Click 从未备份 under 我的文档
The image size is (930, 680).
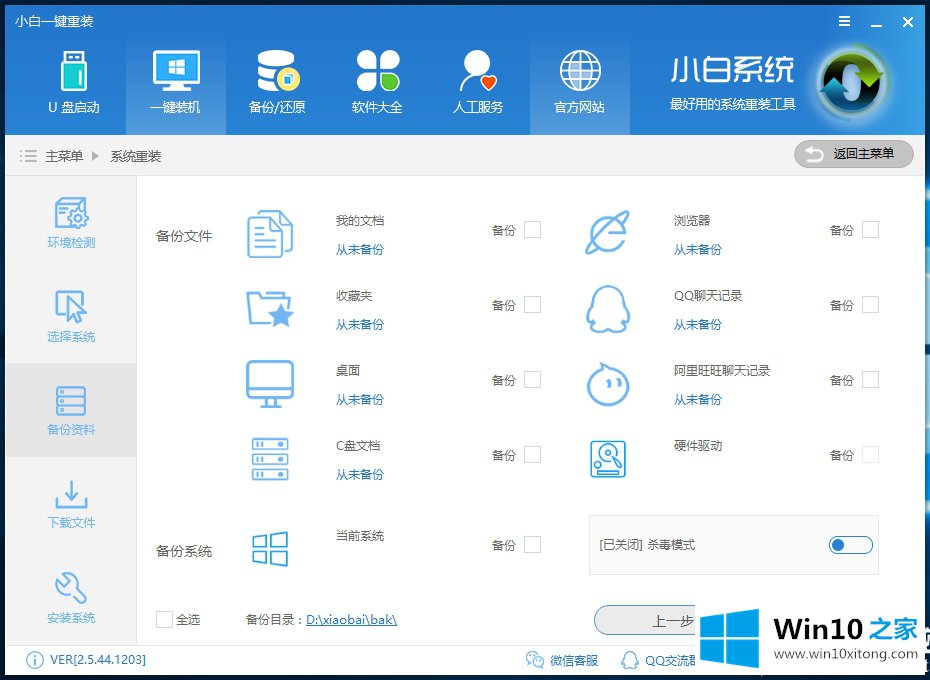point(359,250)
